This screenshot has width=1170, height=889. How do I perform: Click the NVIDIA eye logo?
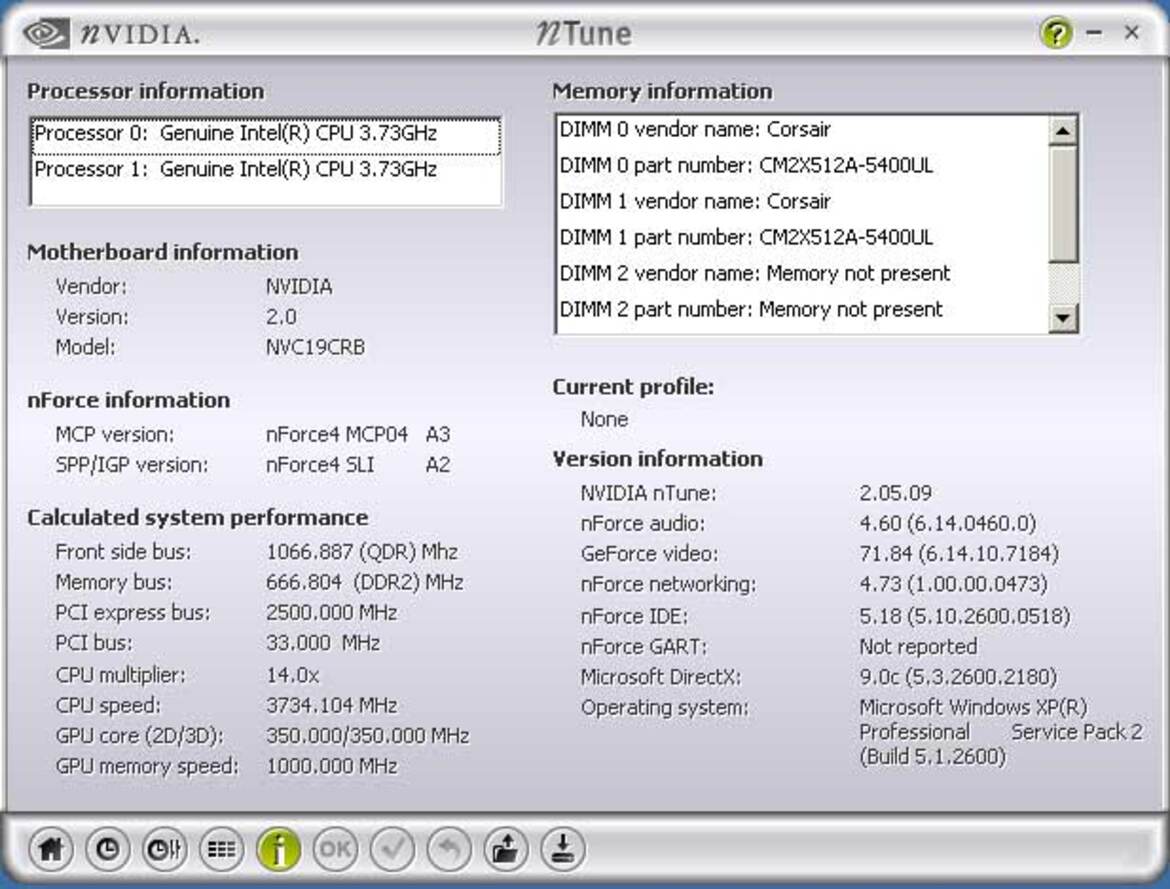point(45,34)
